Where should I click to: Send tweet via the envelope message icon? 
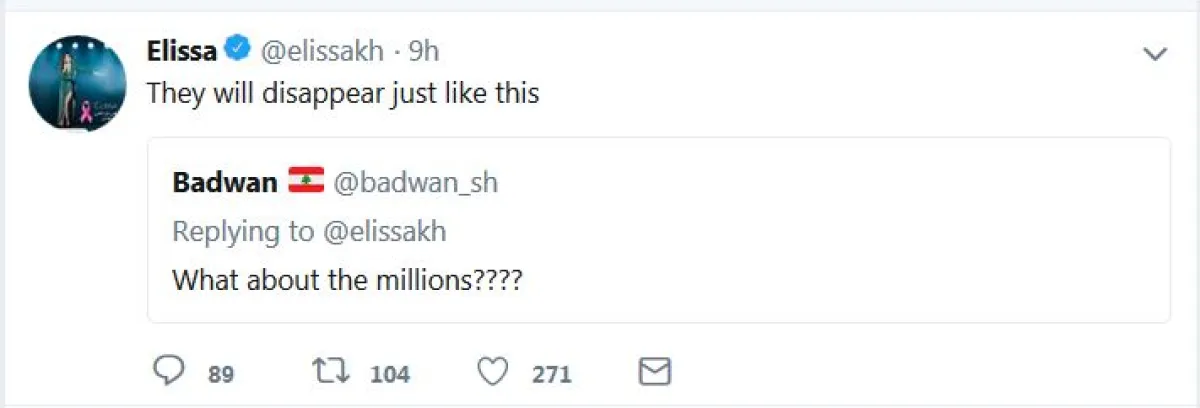[653, 373]
